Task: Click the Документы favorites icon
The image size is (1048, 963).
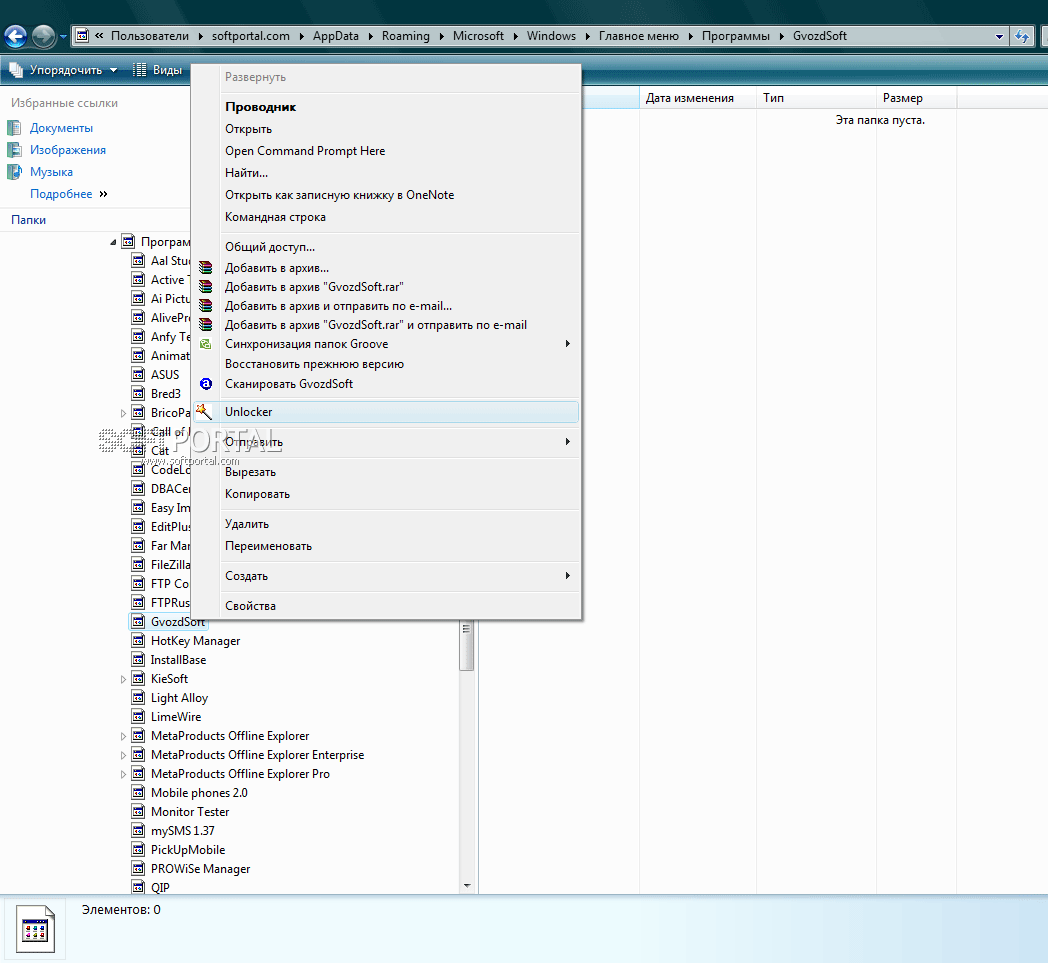Action: [x=14, y=128]
